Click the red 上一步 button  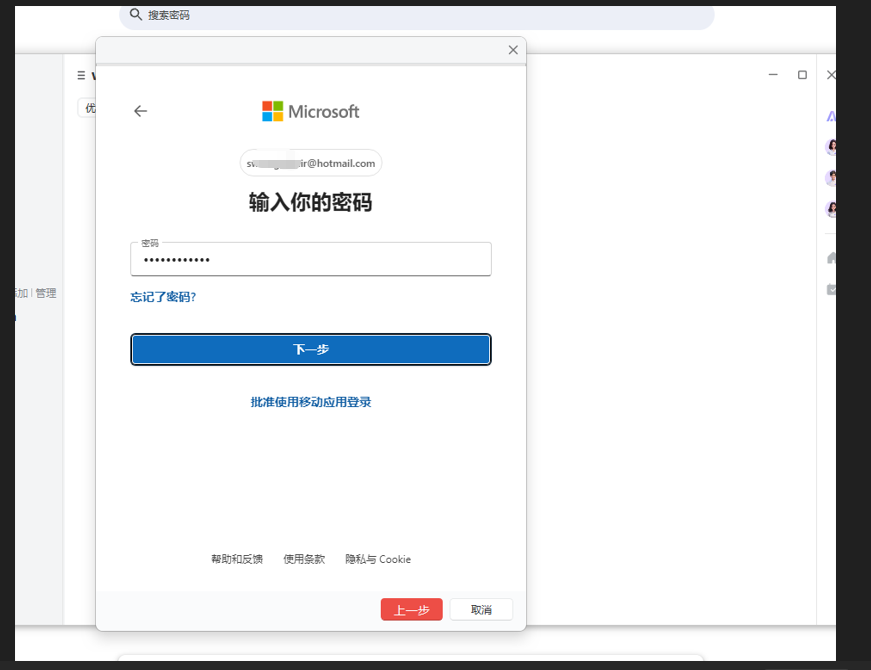tap(412, 609)
